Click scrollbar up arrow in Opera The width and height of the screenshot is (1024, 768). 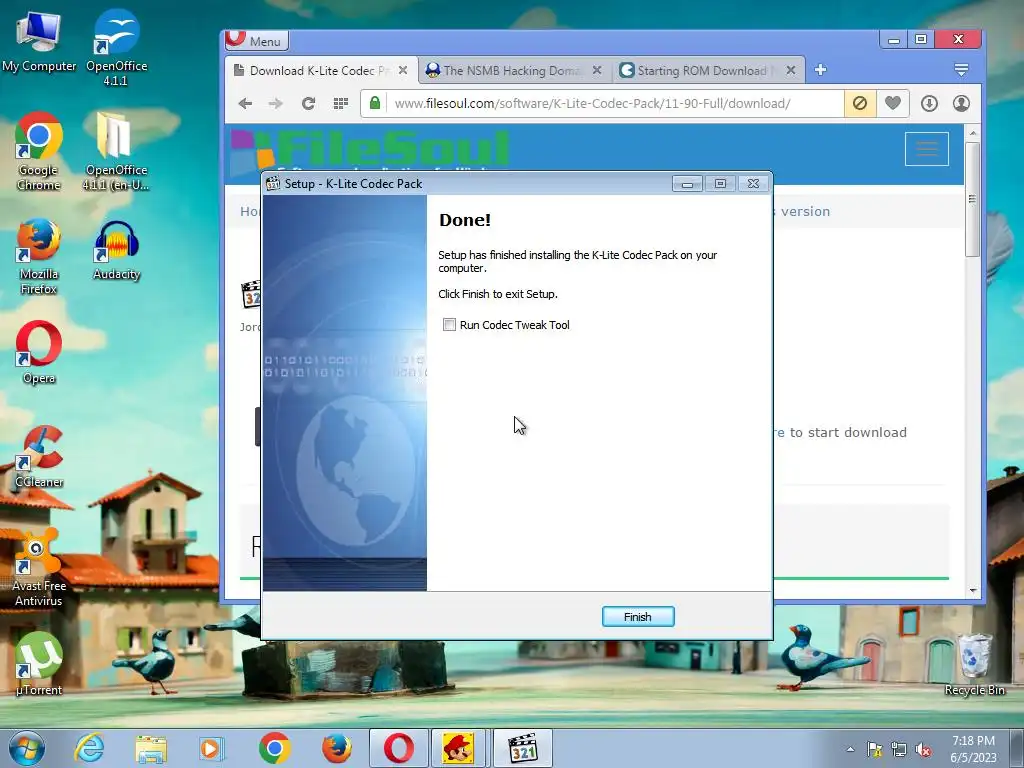pos(973,133)
